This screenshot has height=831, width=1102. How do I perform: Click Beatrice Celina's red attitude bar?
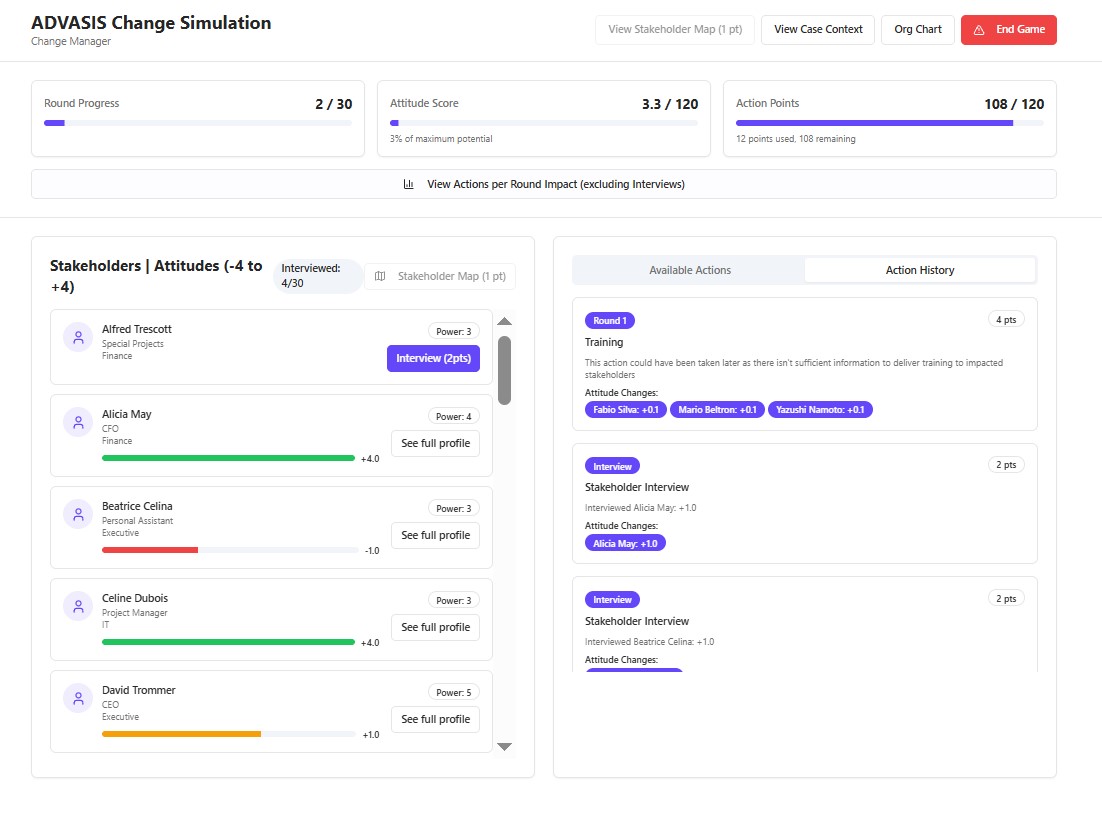click(x=150, y=550)
